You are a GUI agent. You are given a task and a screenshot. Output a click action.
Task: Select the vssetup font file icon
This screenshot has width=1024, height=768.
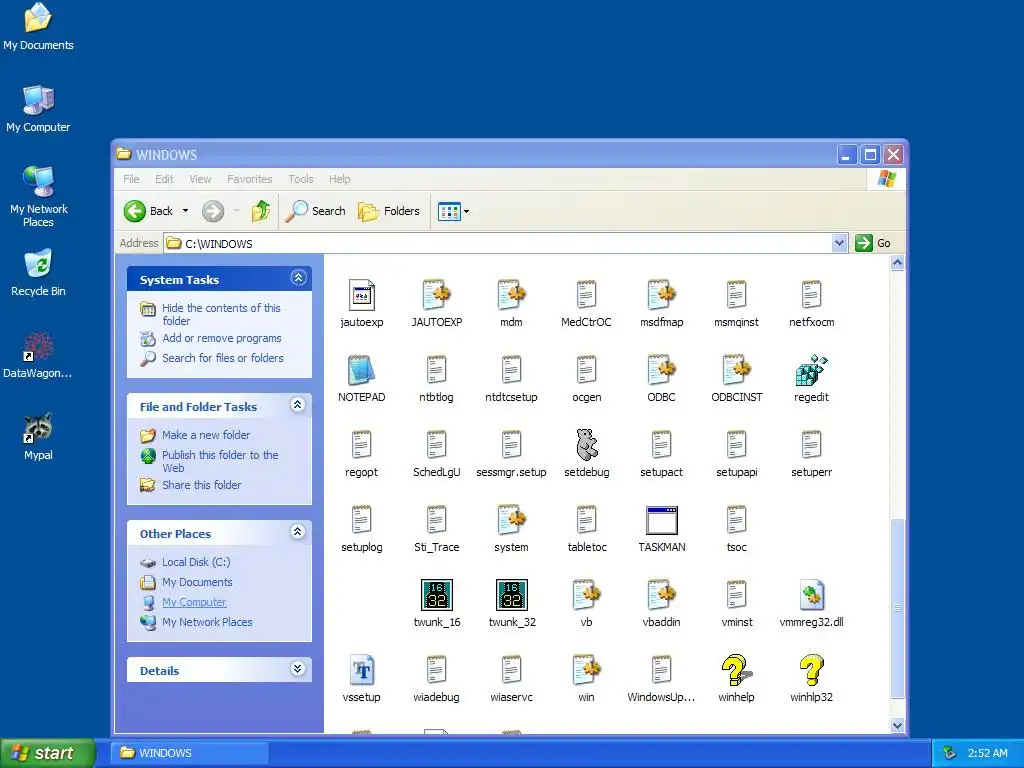coord(361,670)
